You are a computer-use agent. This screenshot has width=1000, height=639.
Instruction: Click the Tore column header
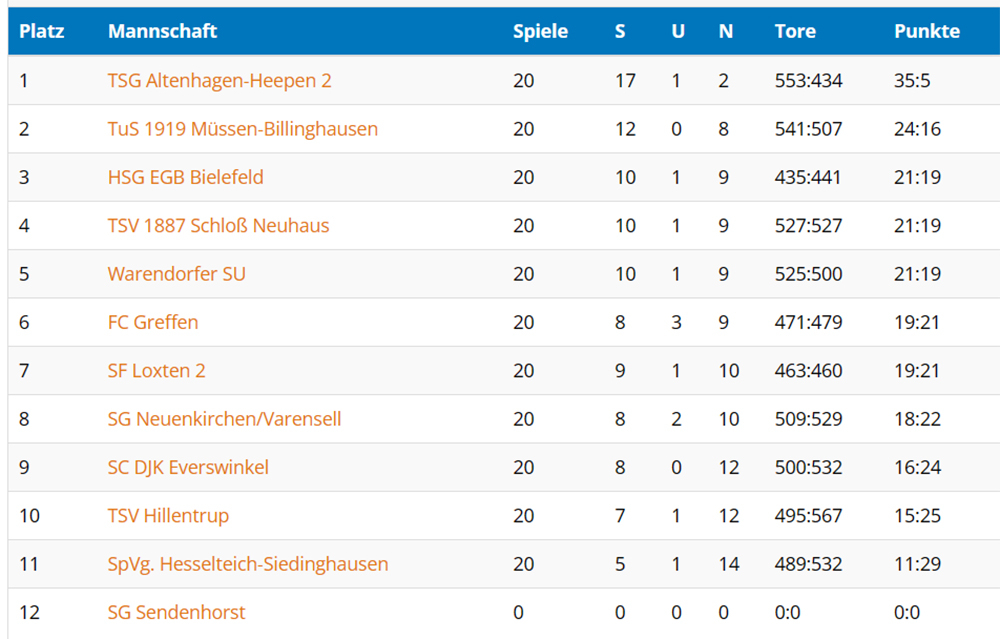click(795, 31)
